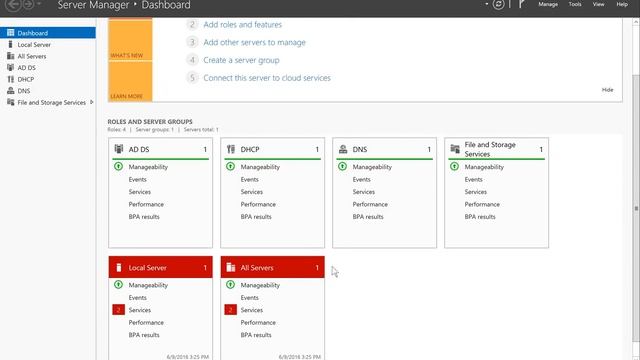The image size is (640, 360).
Task: Open Events in the All Servers tile
Action: tap(249, 298)
